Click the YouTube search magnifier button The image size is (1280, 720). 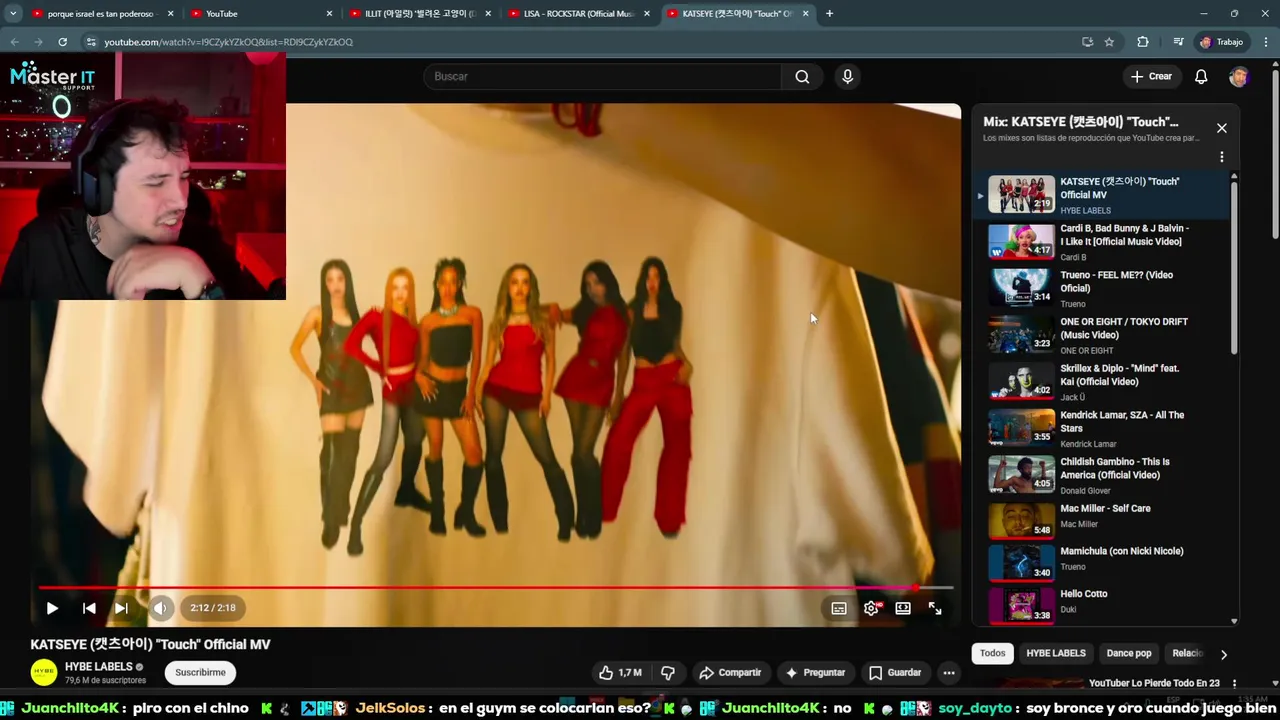pyautogui.click(x=802, y=77)
